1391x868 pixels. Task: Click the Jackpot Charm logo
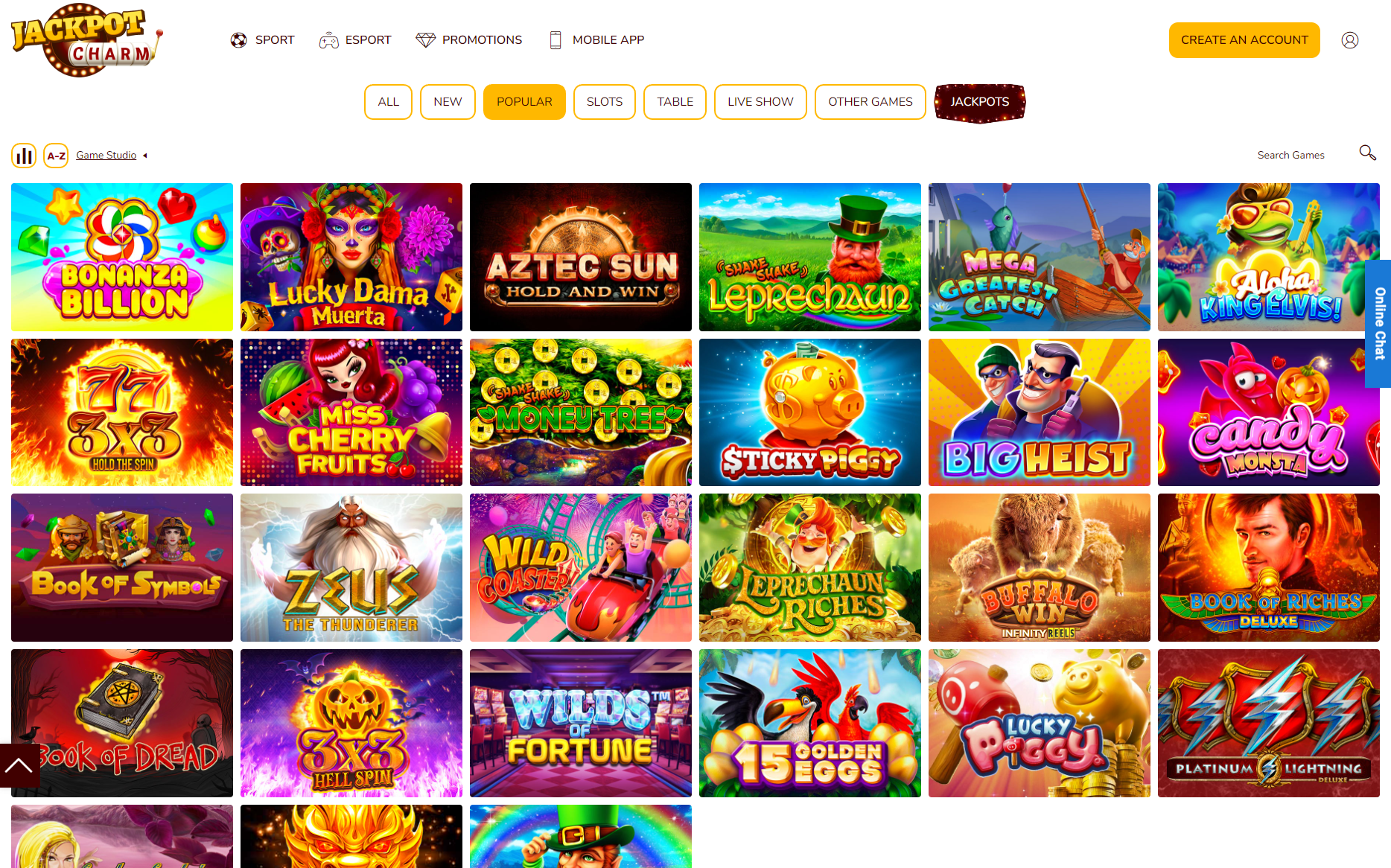(86, 40)
